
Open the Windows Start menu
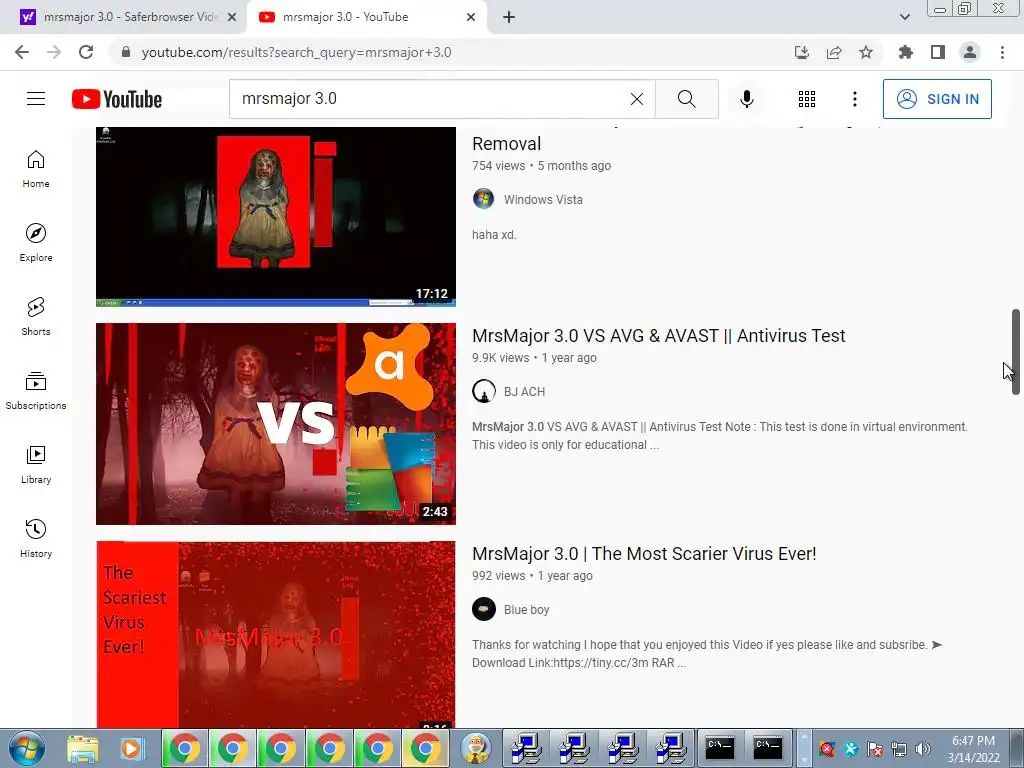(27, 748)
